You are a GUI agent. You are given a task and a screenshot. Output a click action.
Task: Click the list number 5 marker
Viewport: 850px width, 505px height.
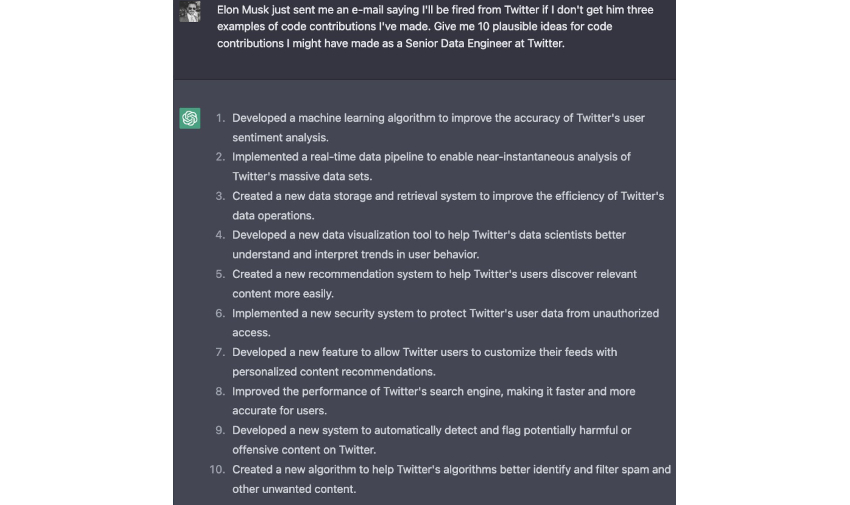pyautogui.click(x=221, y=274)
